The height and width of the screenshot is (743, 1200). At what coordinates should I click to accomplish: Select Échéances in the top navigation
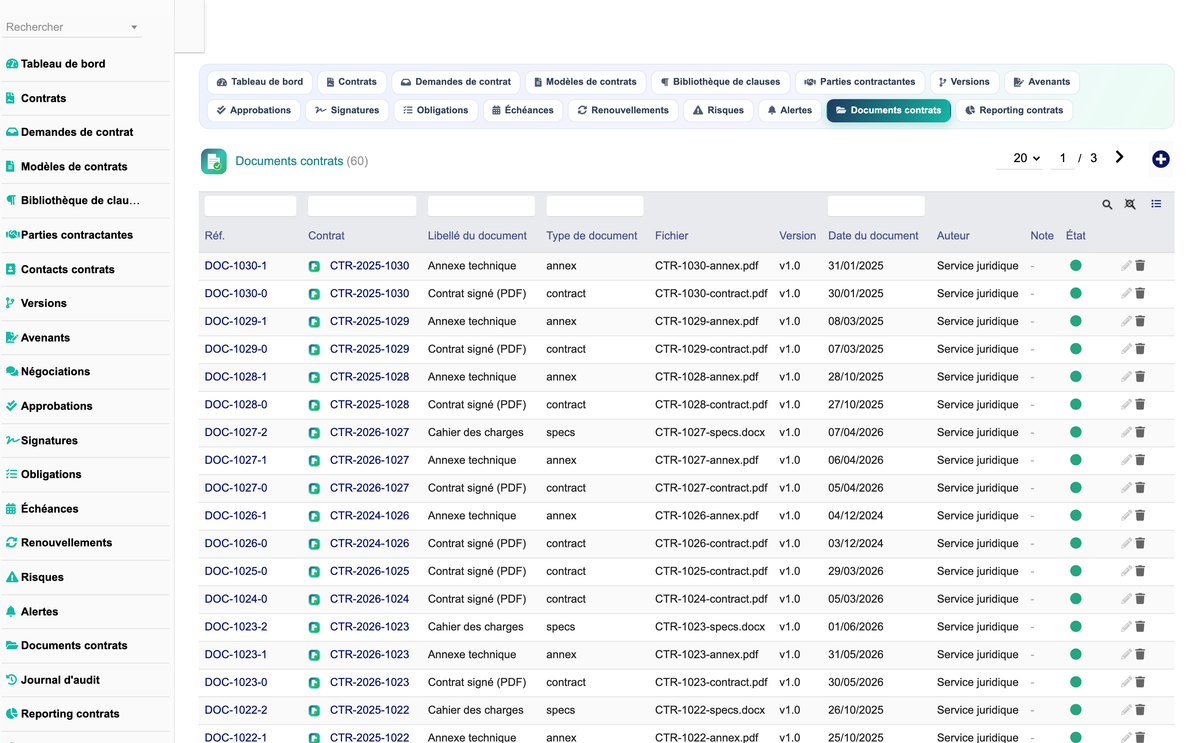(x=523, y=110)
